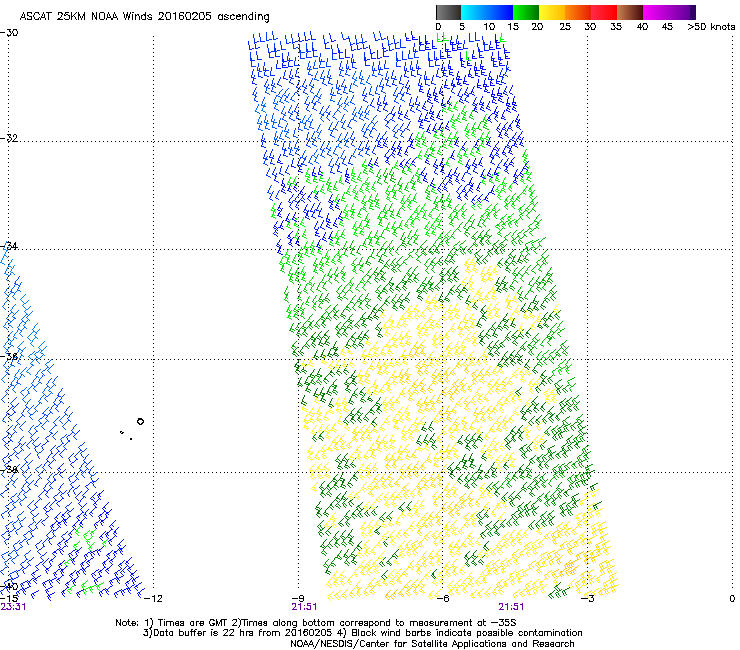Click the orange 25-30 knots legend swatch
Screen dimensions: 740x650
tap(578, 12)
